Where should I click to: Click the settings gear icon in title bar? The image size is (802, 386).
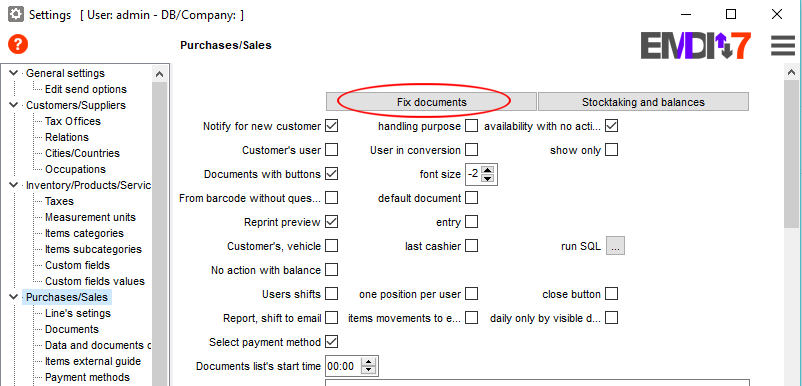click(x=15, y=15)
